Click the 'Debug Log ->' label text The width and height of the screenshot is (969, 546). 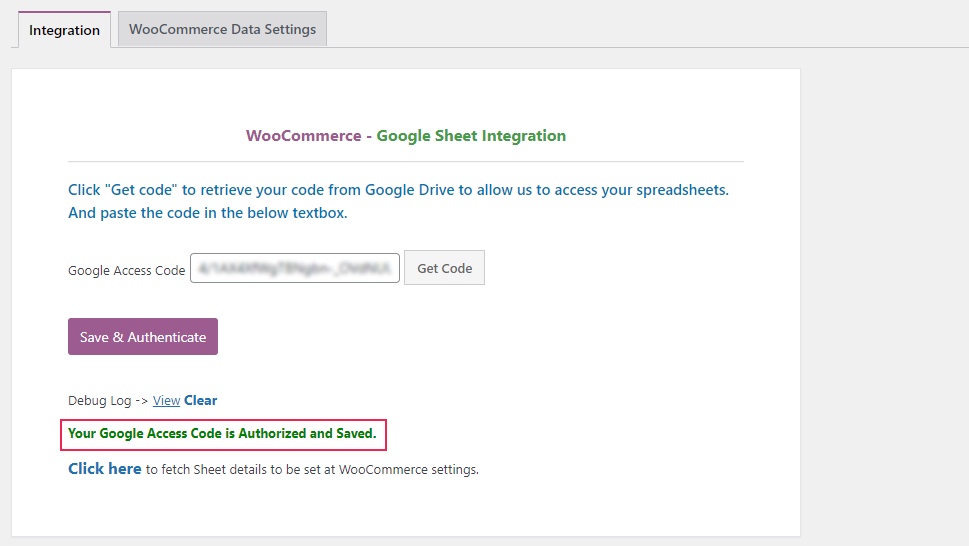pos(108,400)
